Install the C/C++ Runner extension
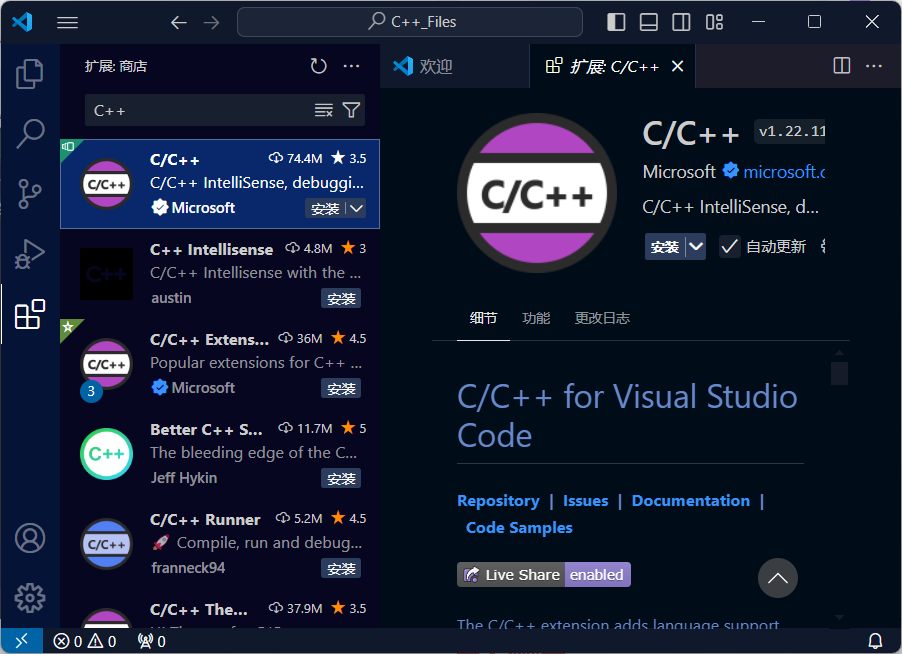Screen dimensions: 902x654 pyautogui.click(x=341, y=568)
